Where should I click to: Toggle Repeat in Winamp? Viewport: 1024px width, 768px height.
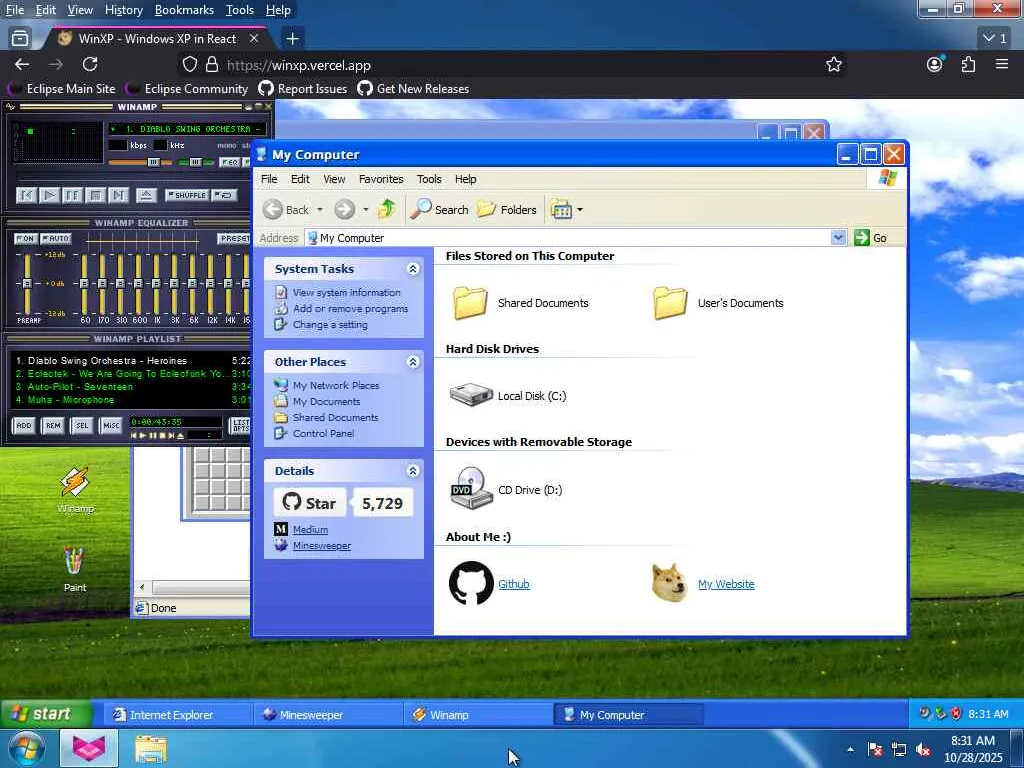(x=225, y=195)
